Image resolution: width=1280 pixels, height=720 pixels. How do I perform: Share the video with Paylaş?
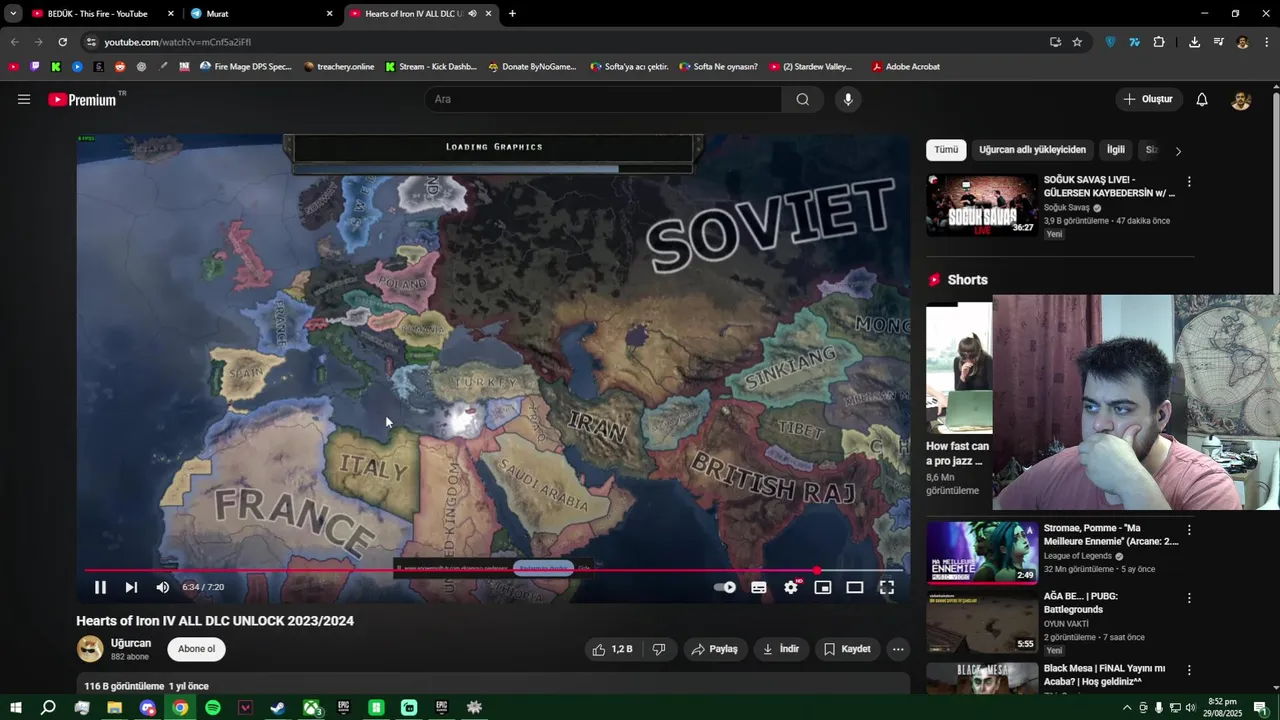coord(715,649)
